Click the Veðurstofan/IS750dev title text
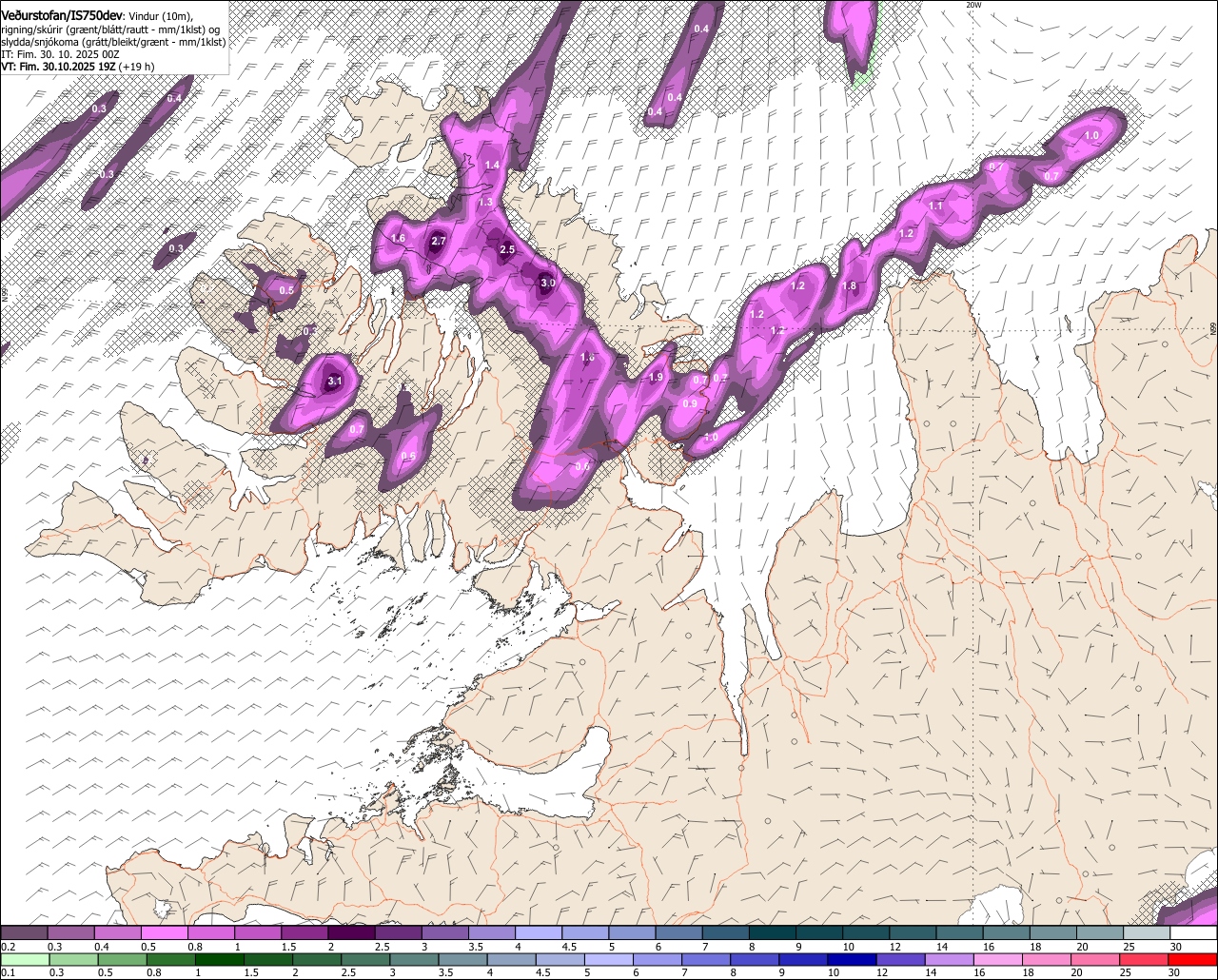The width and height of the screenshot is (1218, 980). tap(62, 14)
